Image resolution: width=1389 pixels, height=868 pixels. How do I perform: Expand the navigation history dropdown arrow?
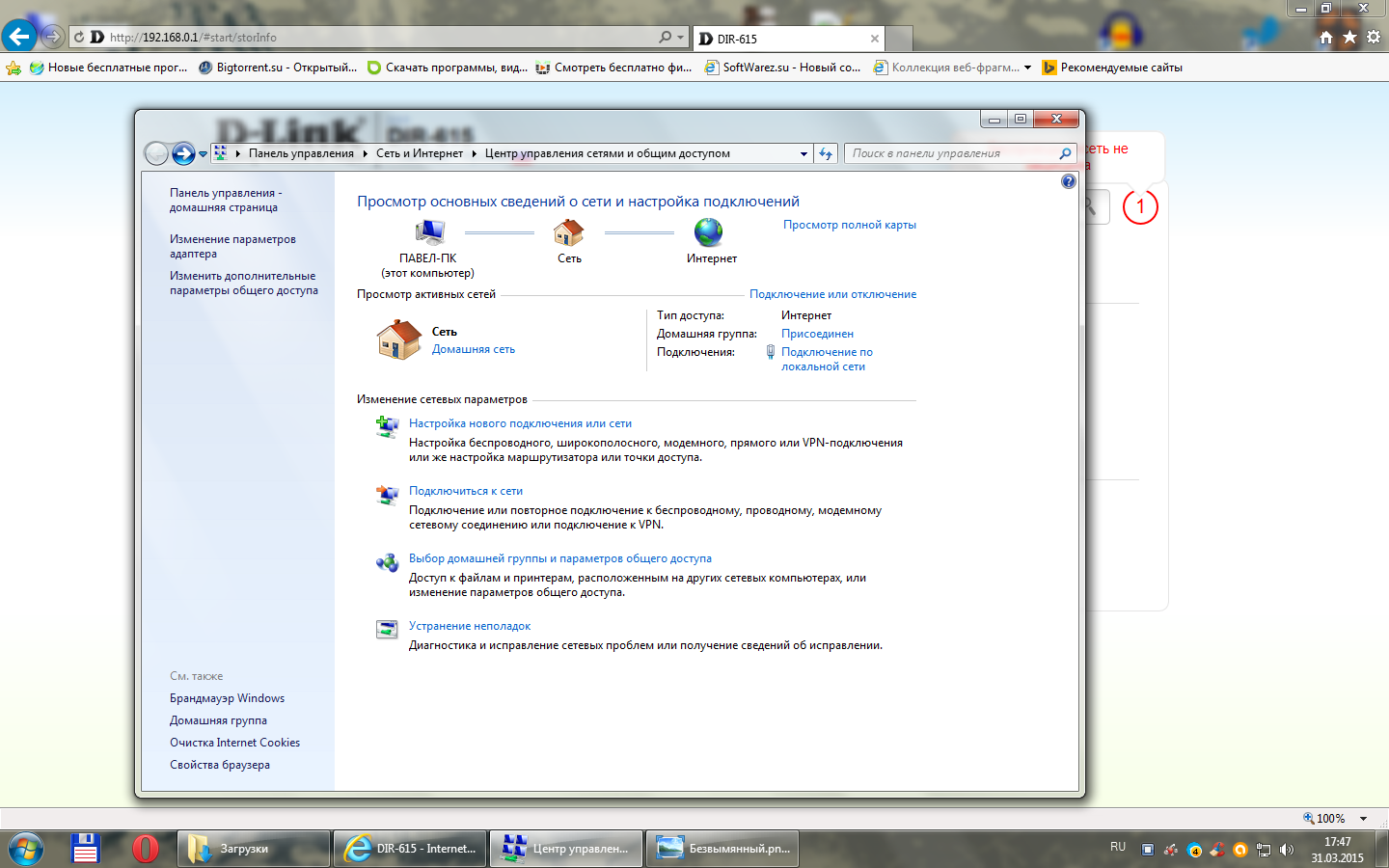(x=204, y=154)
